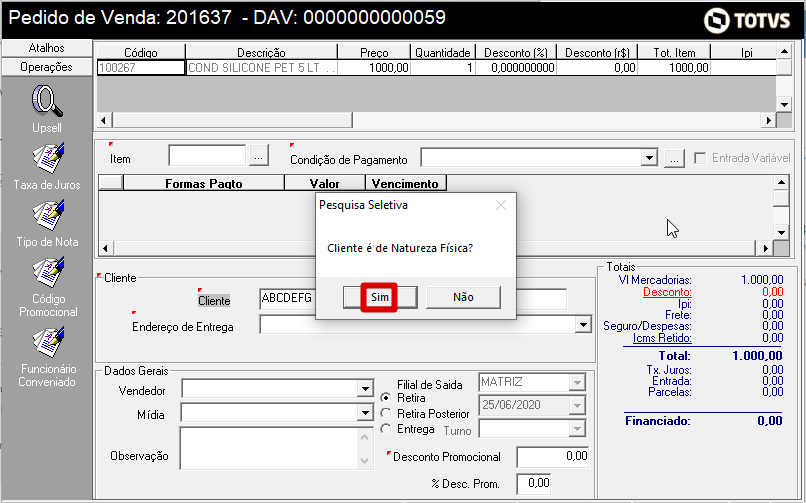
Task: Click the Quantidade column header
Action: click(x=443, y=52)
